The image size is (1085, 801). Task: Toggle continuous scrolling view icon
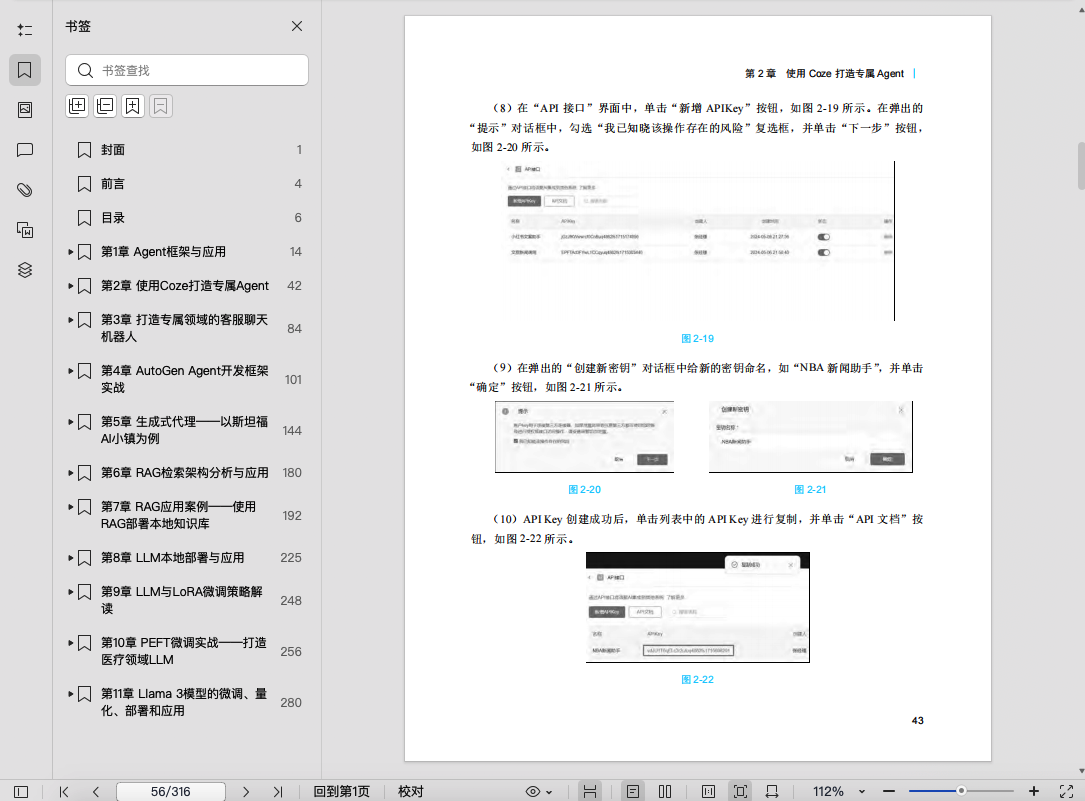590,791
